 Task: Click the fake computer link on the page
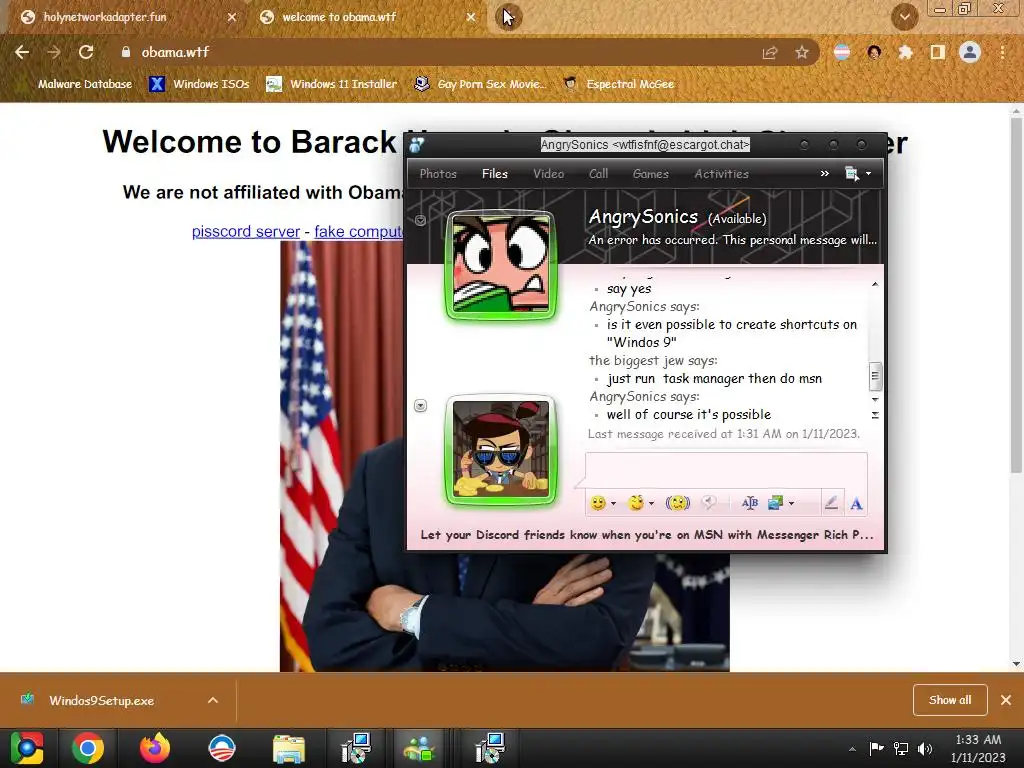(x=358, y=232)
